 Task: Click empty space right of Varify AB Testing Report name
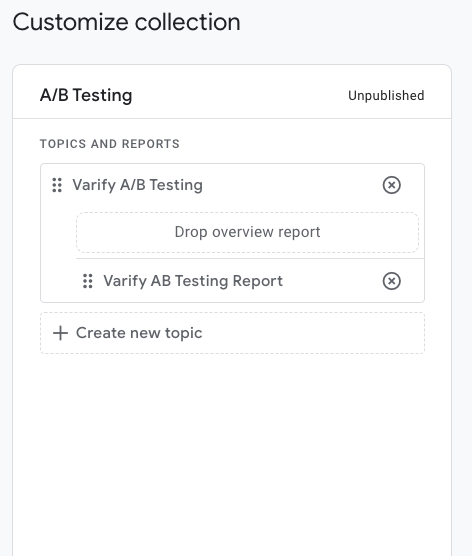333,281
